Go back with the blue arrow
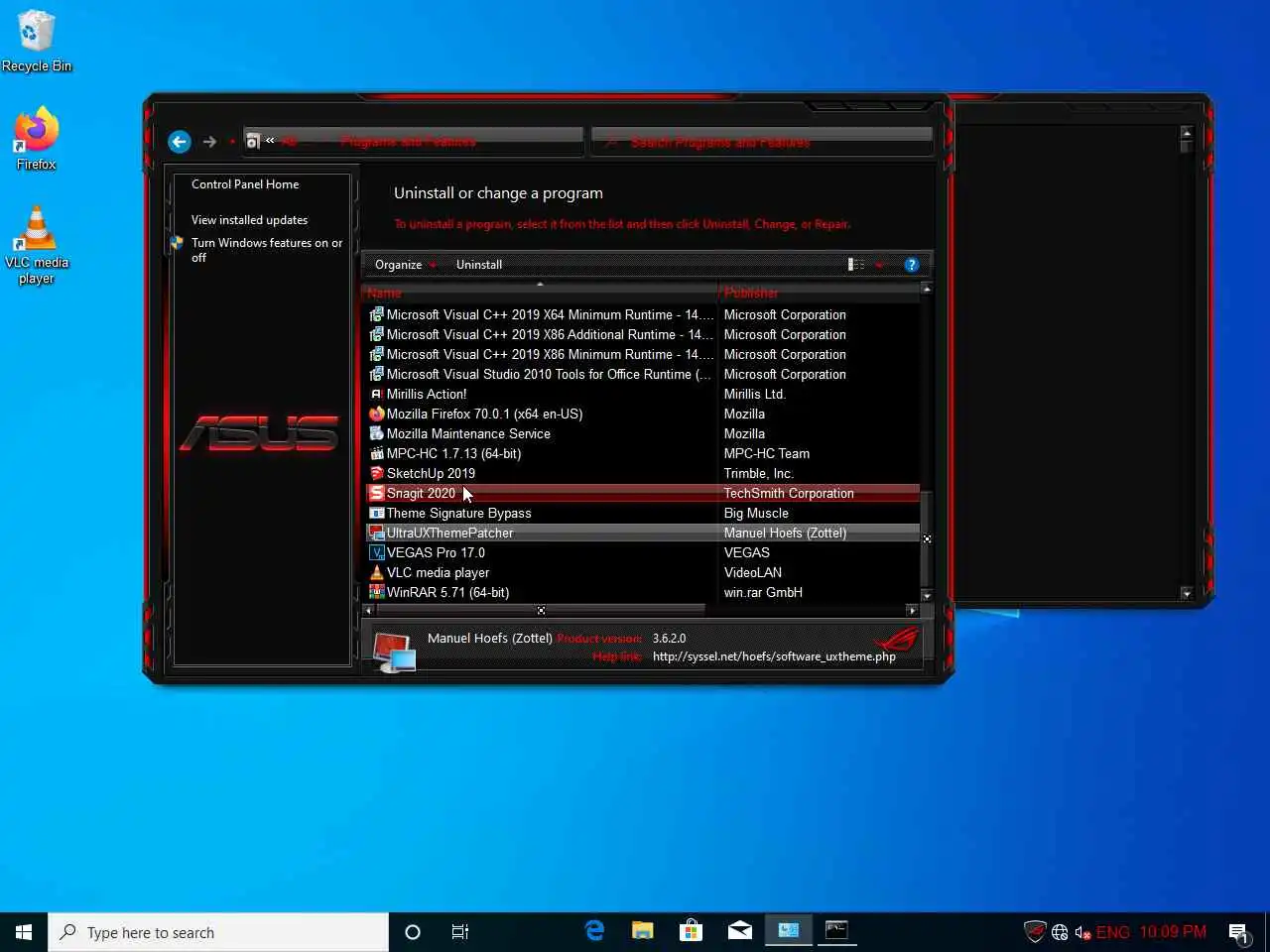This screenshot has height=952, width=1270. [x=179, y=142]
